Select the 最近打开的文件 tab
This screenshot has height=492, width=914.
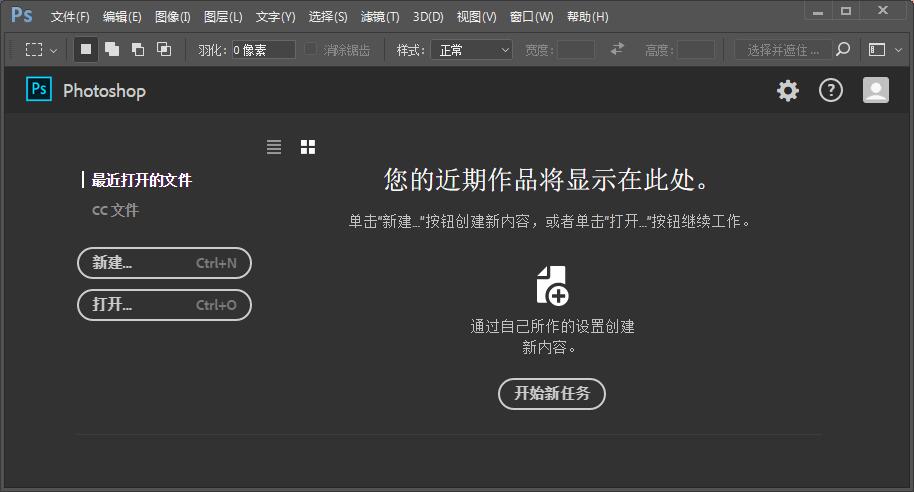click(142, 180)
